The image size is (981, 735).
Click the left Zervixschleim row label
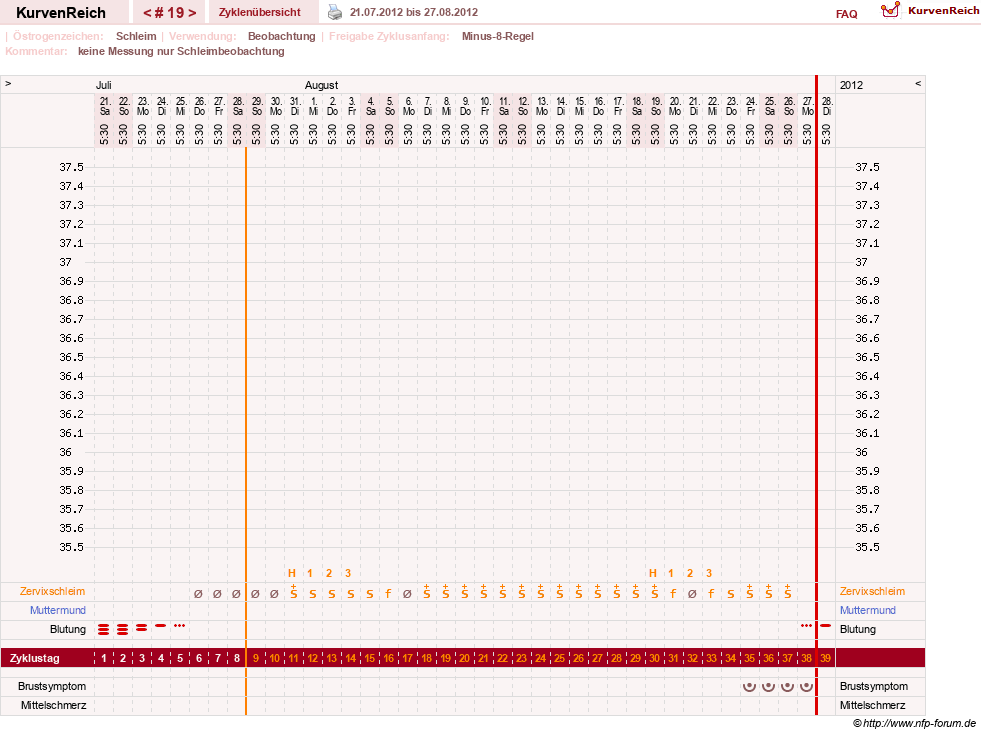click(53, 591)
